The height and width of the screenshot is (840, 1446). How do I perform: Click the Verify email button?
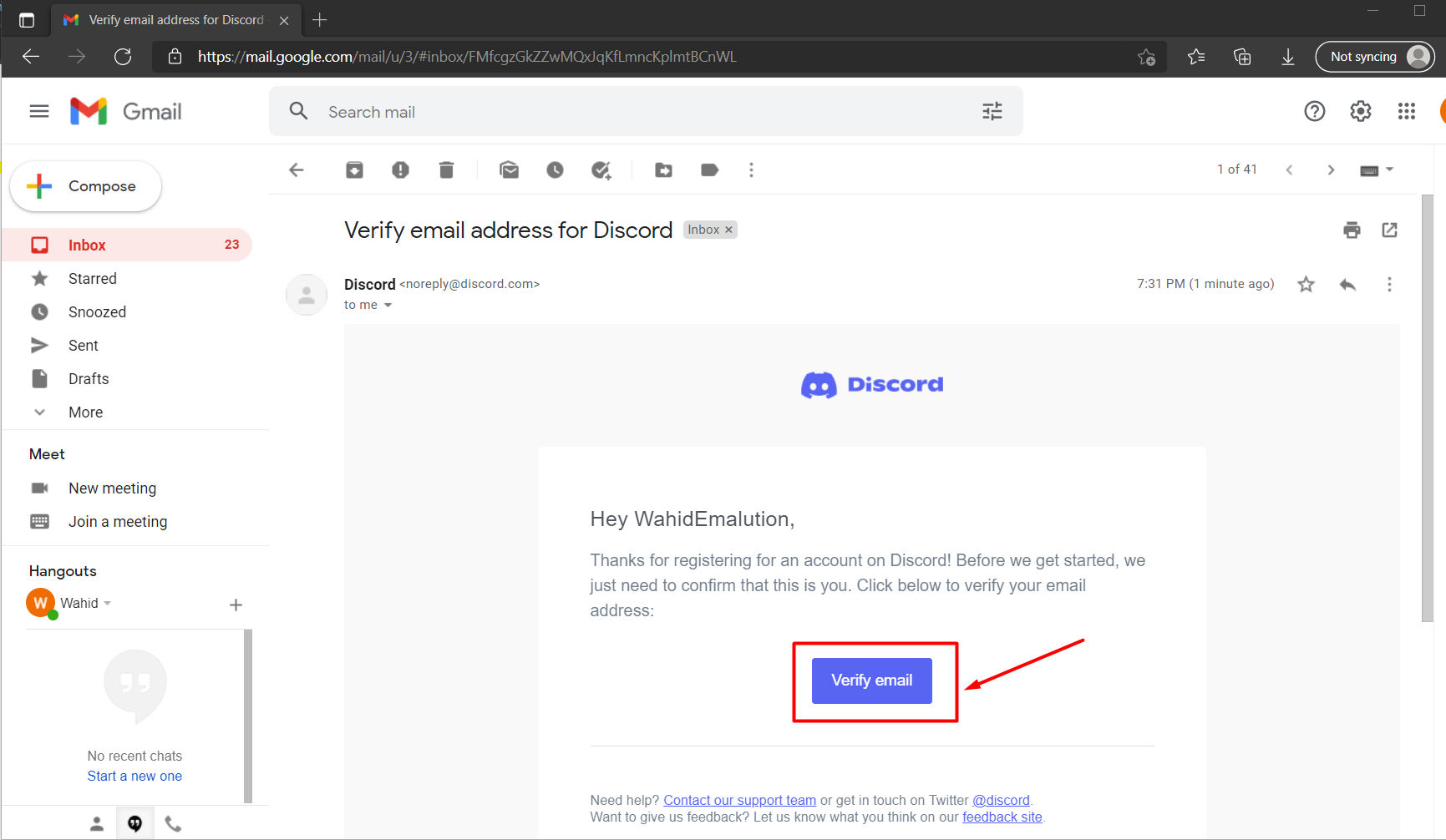click(871, 681)
